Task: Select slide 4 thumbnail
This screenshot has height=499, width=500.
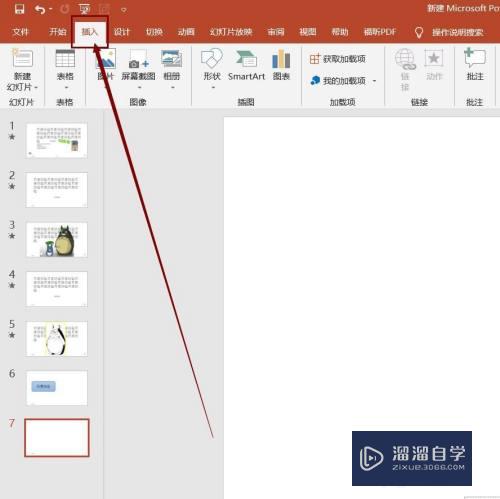Action: click(x=57, y=289)
